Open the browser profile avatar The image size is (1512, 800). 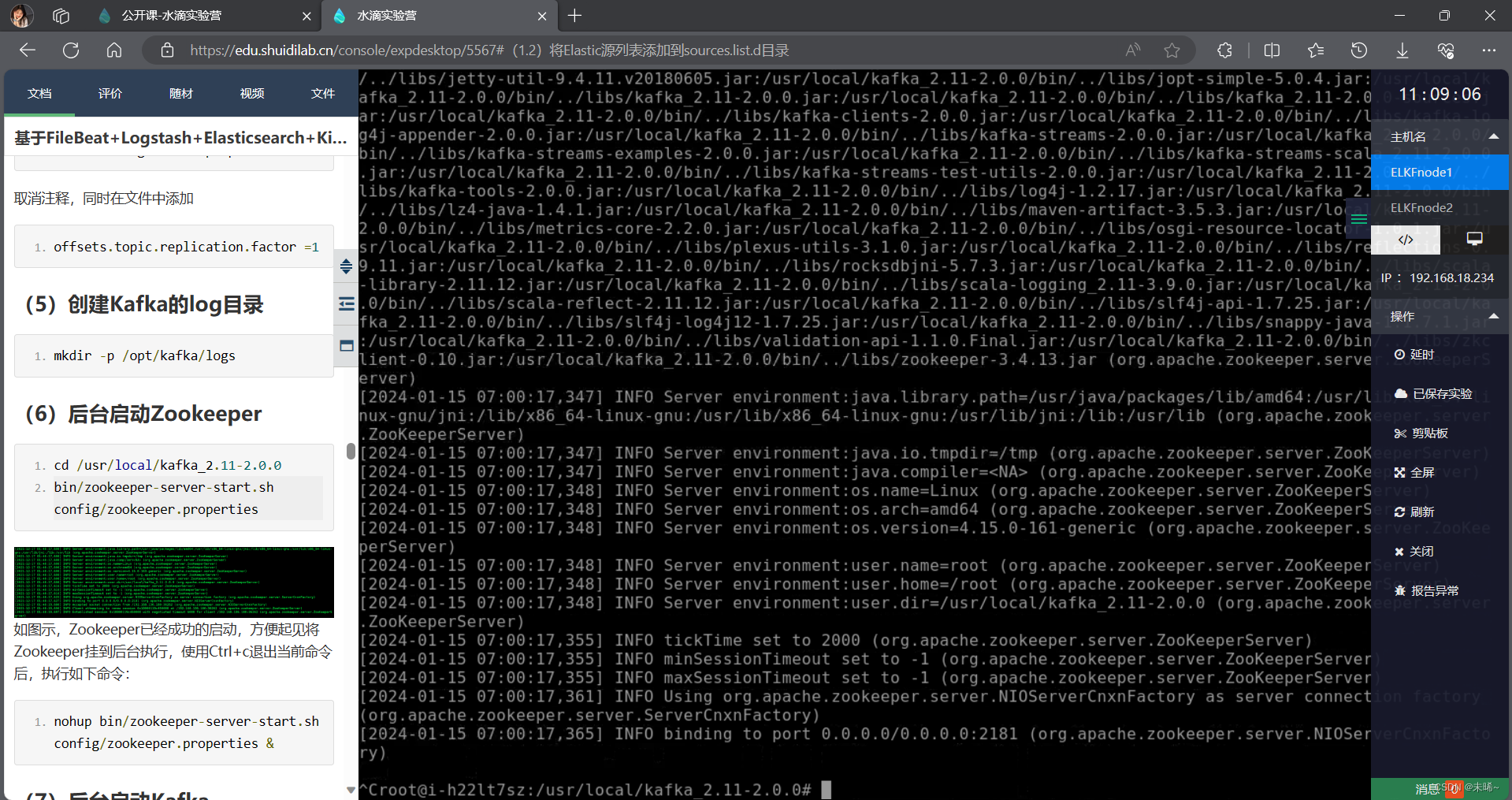click(x=21, y=15)
